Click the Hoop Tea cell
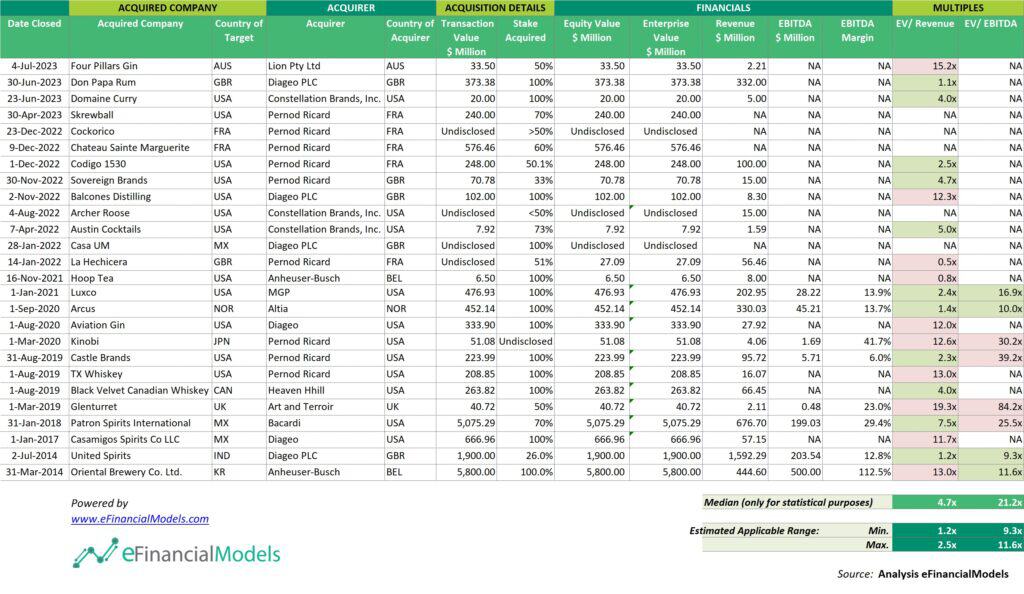This screenshot has width=1024, height=594. click(x=140, y=278)
